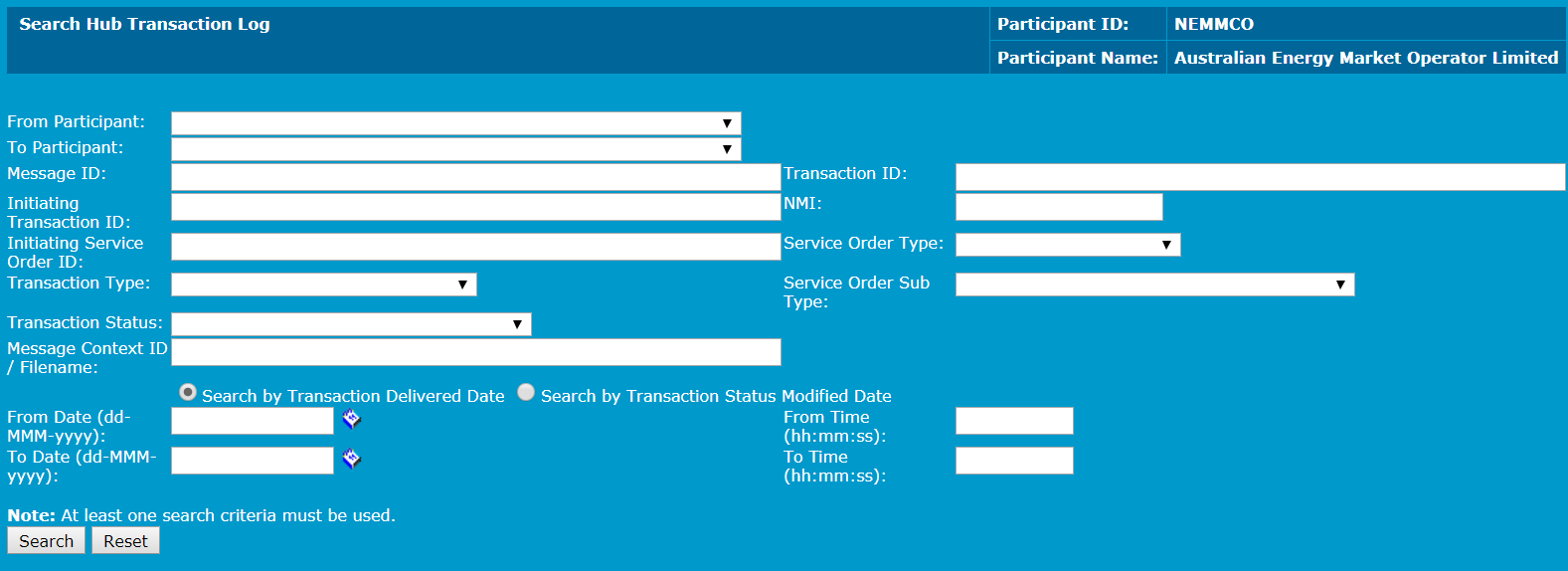1568x571 pixels.
Task: Click the Message Context ID / Filename field
Action: click(x=475, y=352)
